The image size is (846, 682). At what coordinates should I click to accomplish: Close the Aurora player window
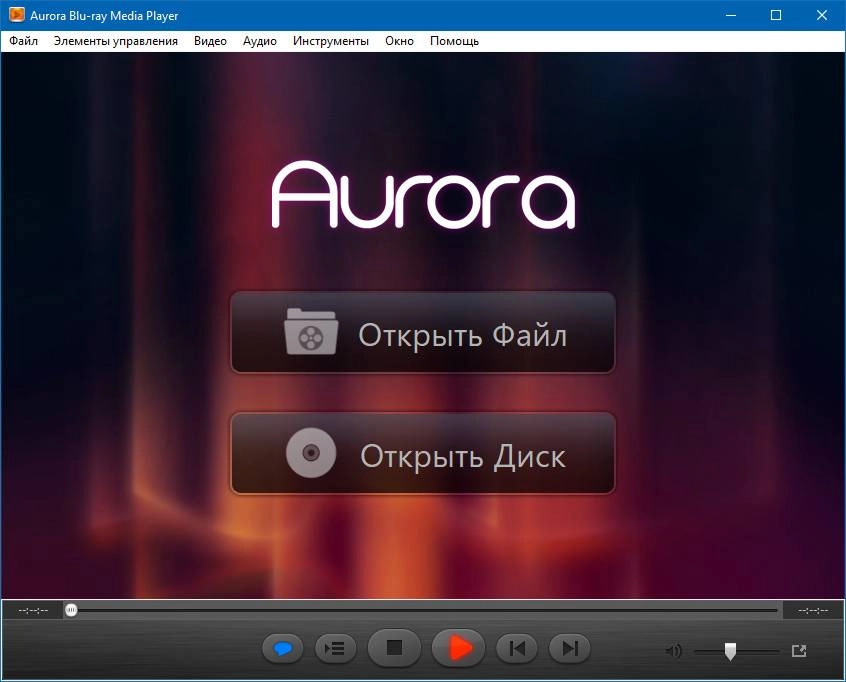[x=822, y=15]
